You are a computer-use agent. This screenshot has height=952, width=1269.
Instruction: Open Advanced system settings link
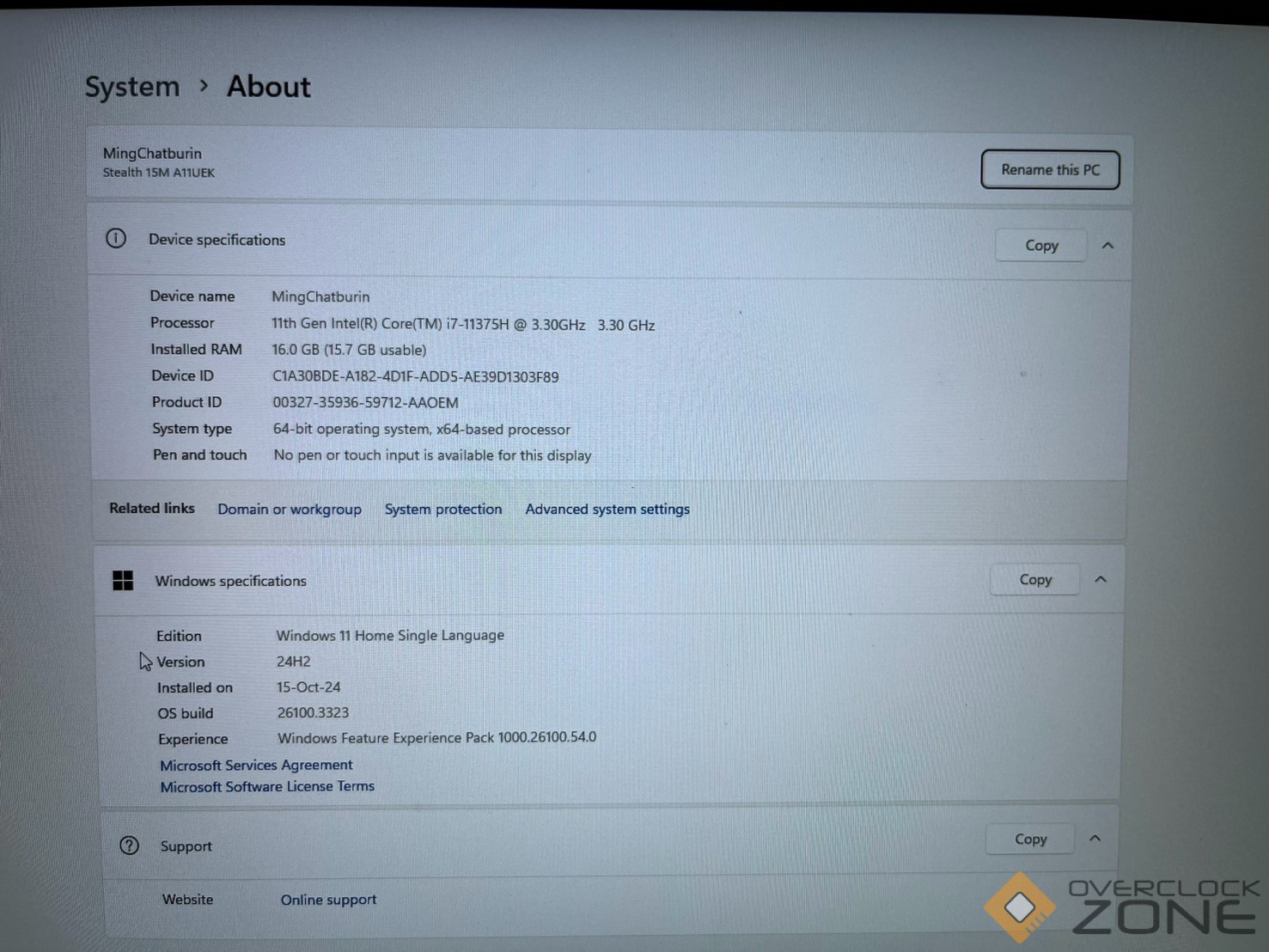coord(607,510)
